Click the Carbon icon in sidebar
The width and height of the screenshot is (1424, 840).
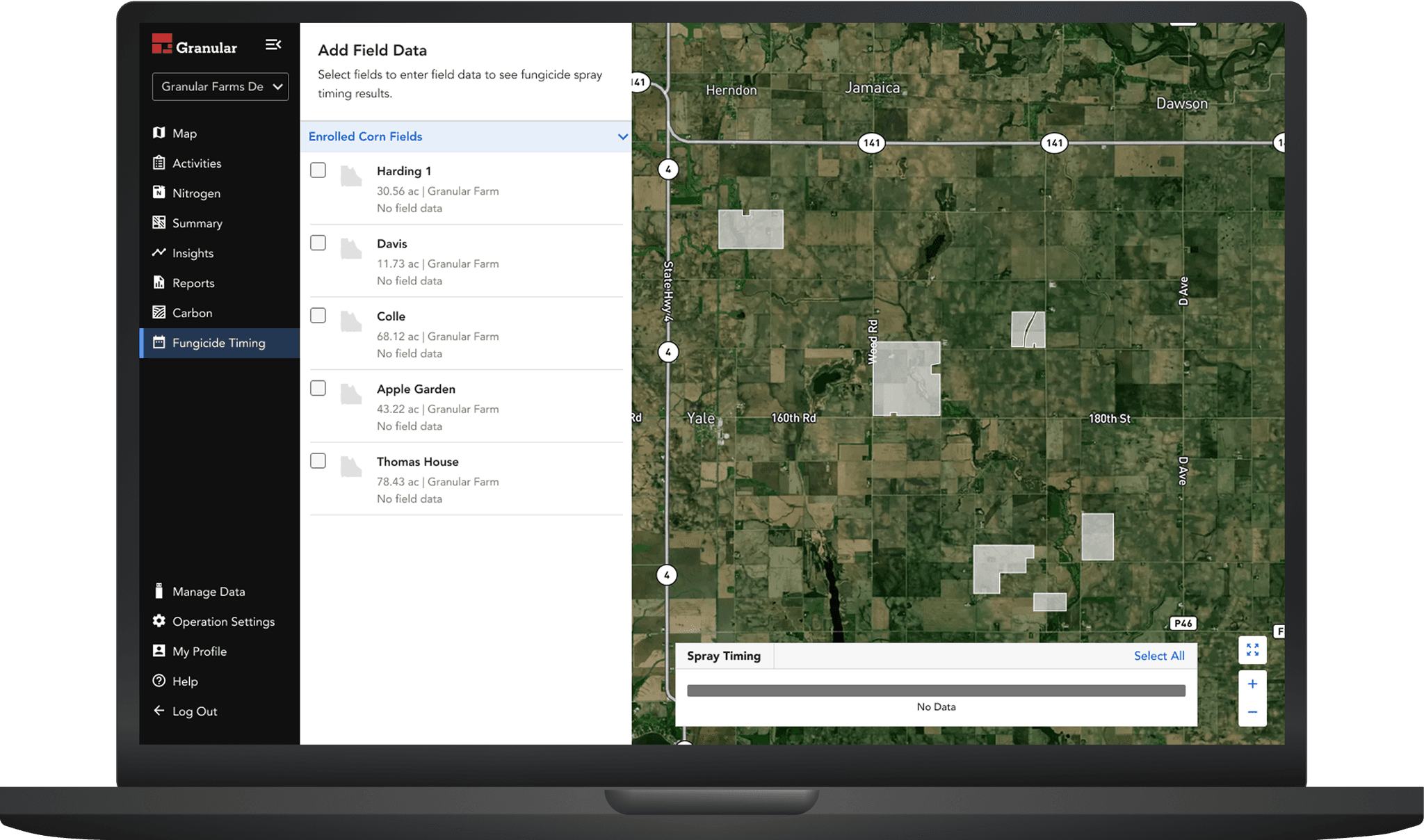click(159, 312)
